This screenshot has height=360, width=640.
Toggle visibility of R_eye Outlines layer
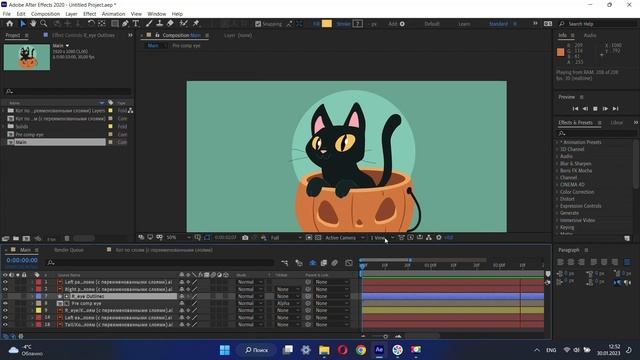click(5, 296)
